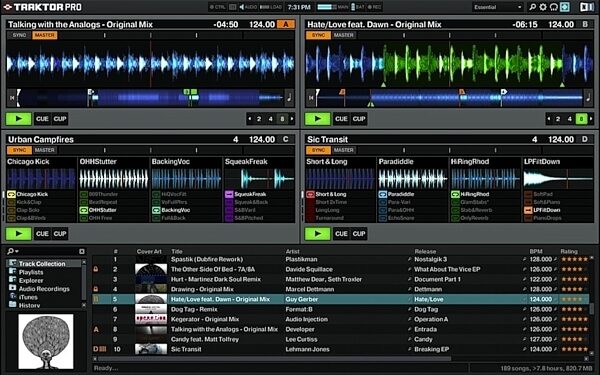This screenshot has height=375, width=600.
Task: Play Remix Deck D
Action: tap(318, 233)
